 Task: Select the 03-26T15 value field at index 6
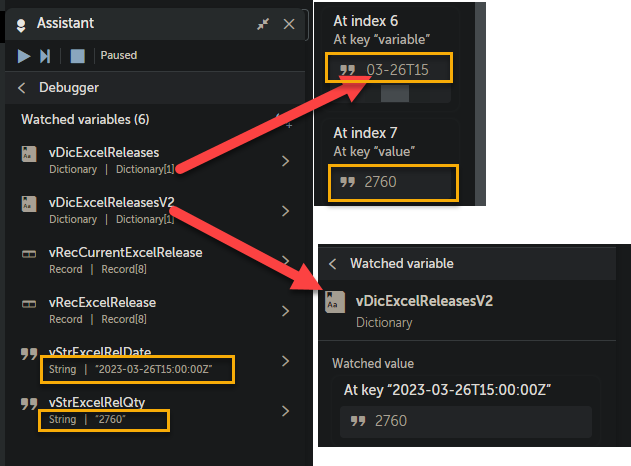point(389,68)
